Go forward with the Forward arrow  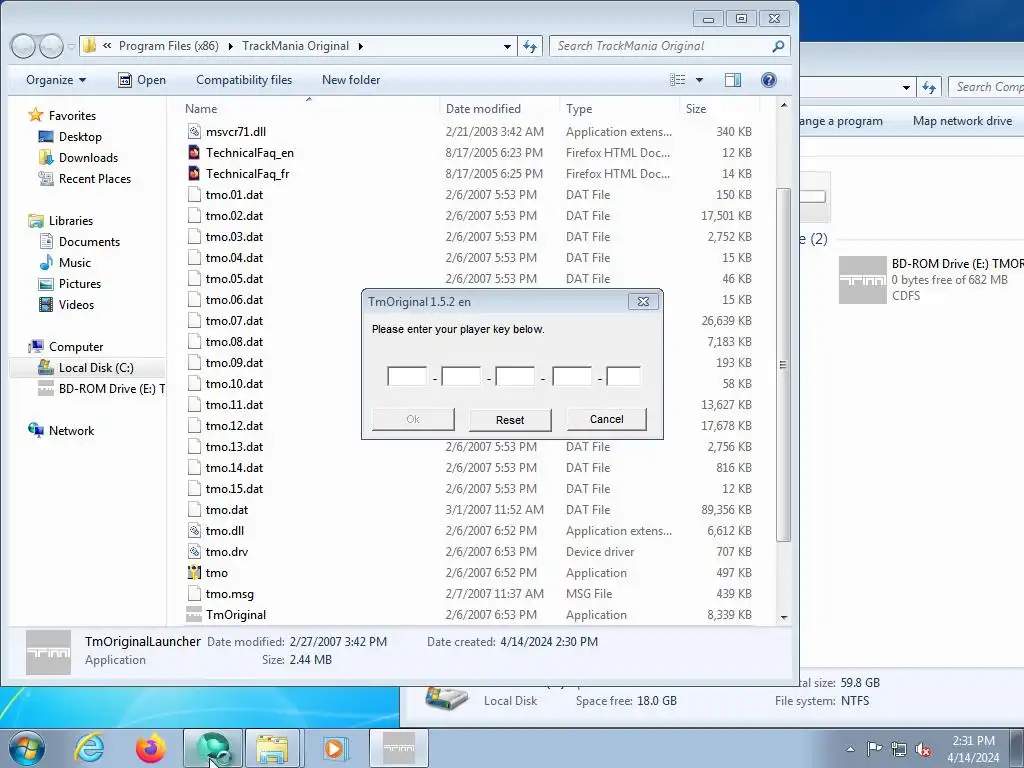51,46
